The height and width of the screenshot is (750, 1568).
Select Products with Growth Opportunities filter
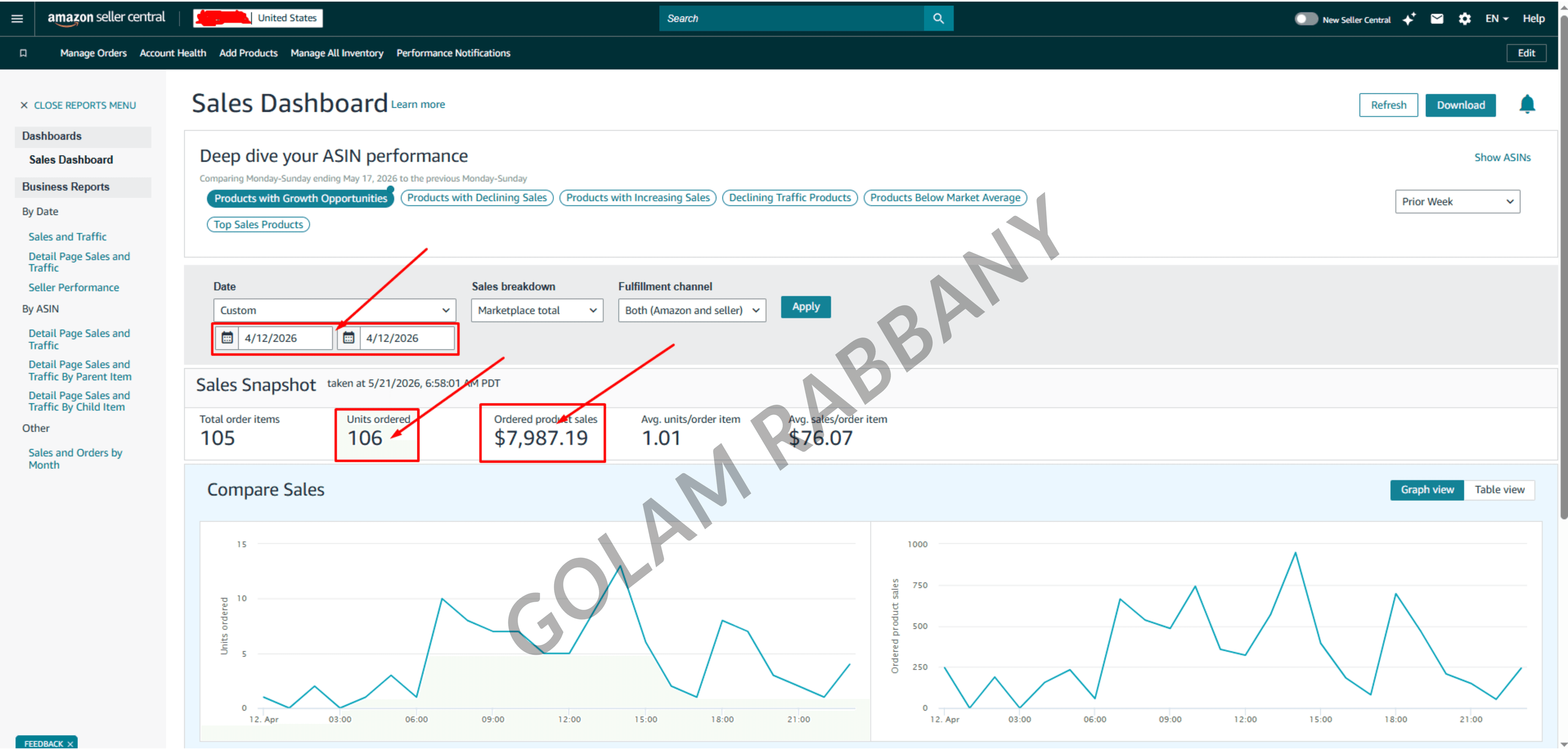click(300, 198)
